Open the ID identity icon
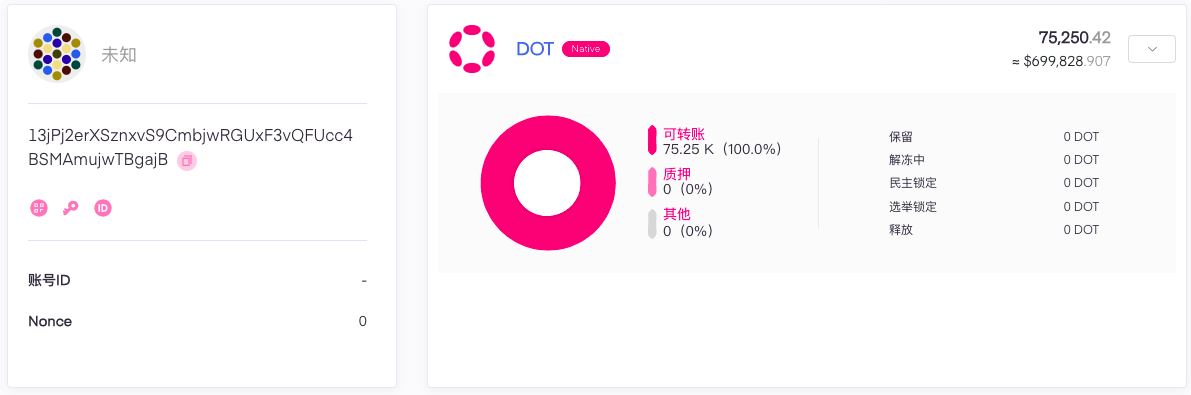Screen dimensions: 1191x395 (103, 207)
